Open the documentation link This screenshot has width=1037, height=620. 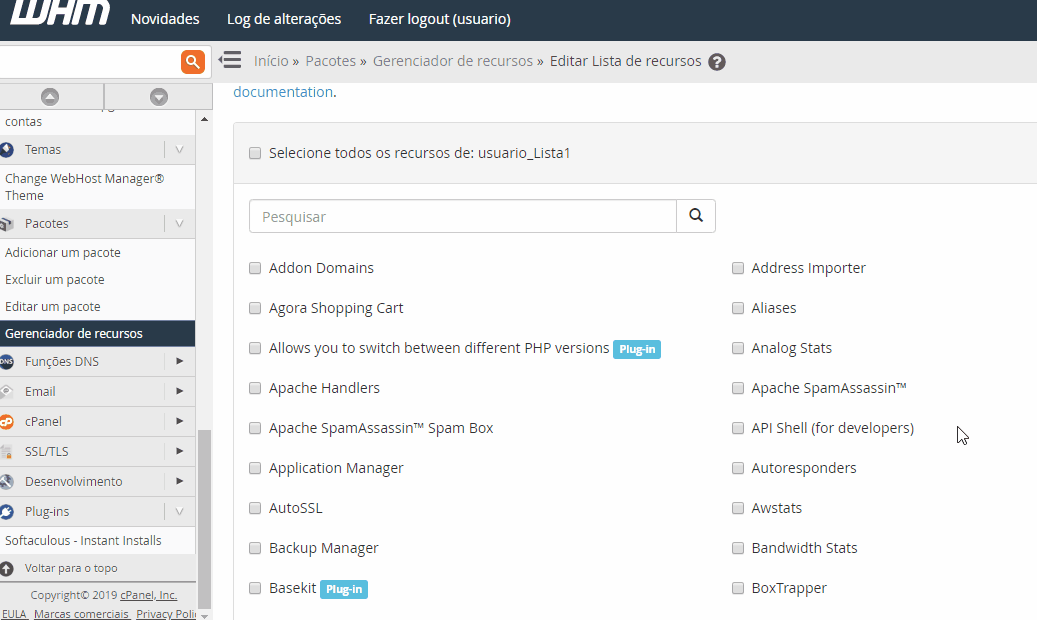pos(283,92)
